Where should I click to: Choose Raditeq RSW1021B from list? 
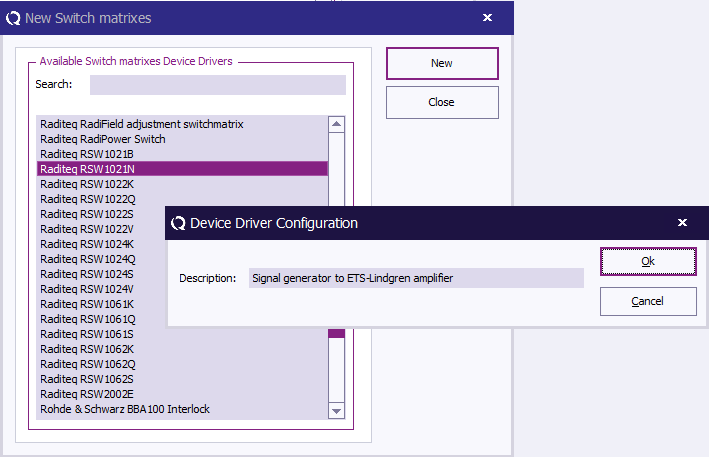[x=87, y=154]
